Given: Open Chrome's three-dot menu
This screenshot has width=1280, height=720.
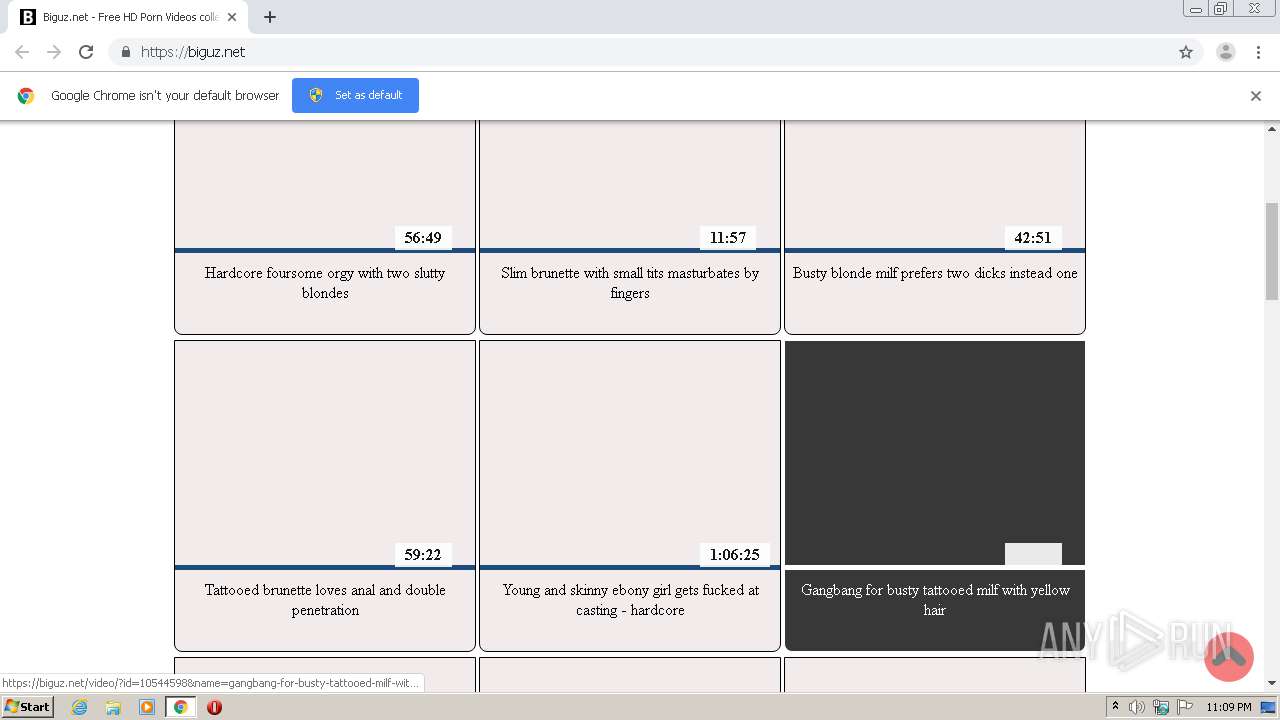Looking at the screenshot, I should [x=1258, y=52].
